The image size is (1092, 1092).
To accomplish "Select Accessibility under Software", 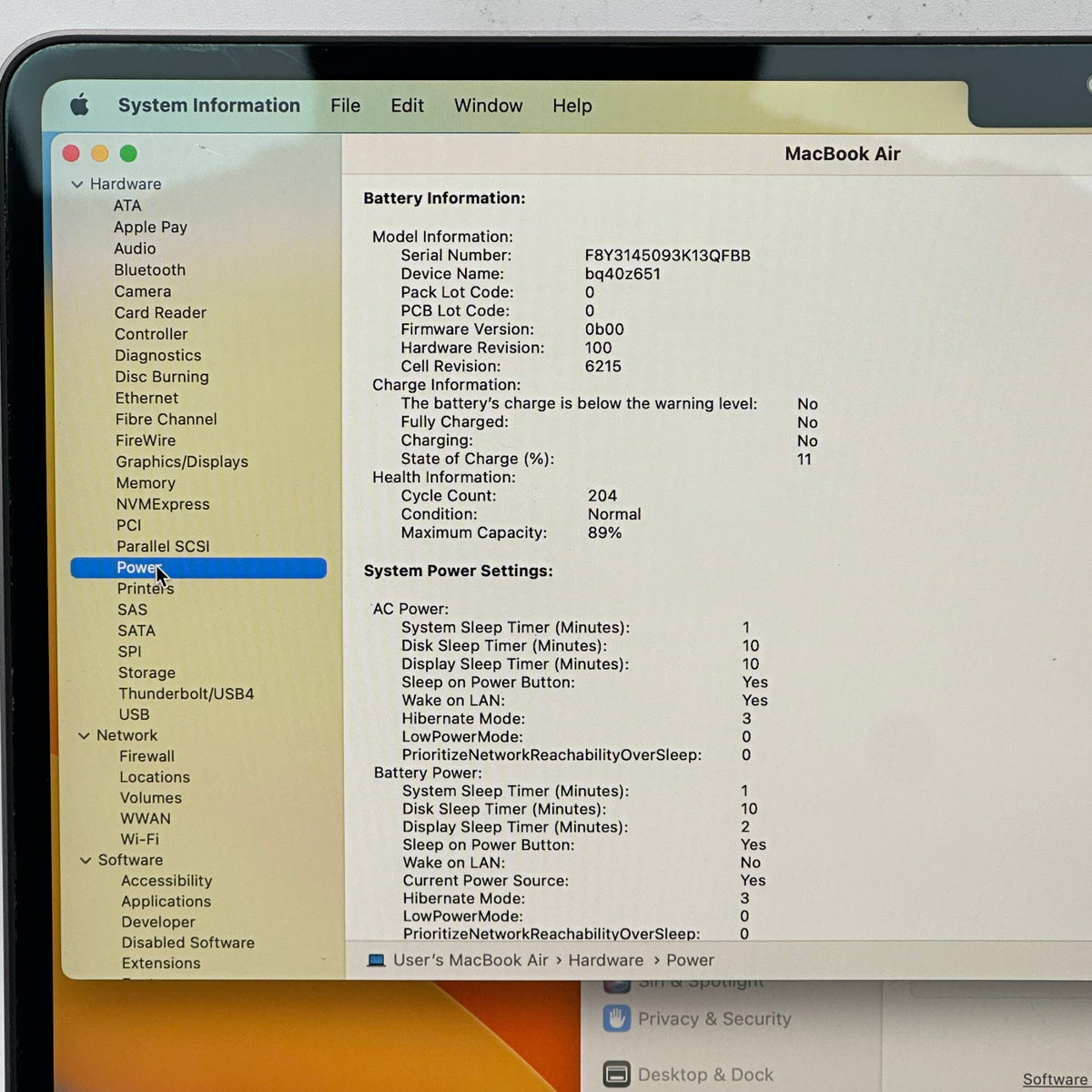I will point(167,881).
